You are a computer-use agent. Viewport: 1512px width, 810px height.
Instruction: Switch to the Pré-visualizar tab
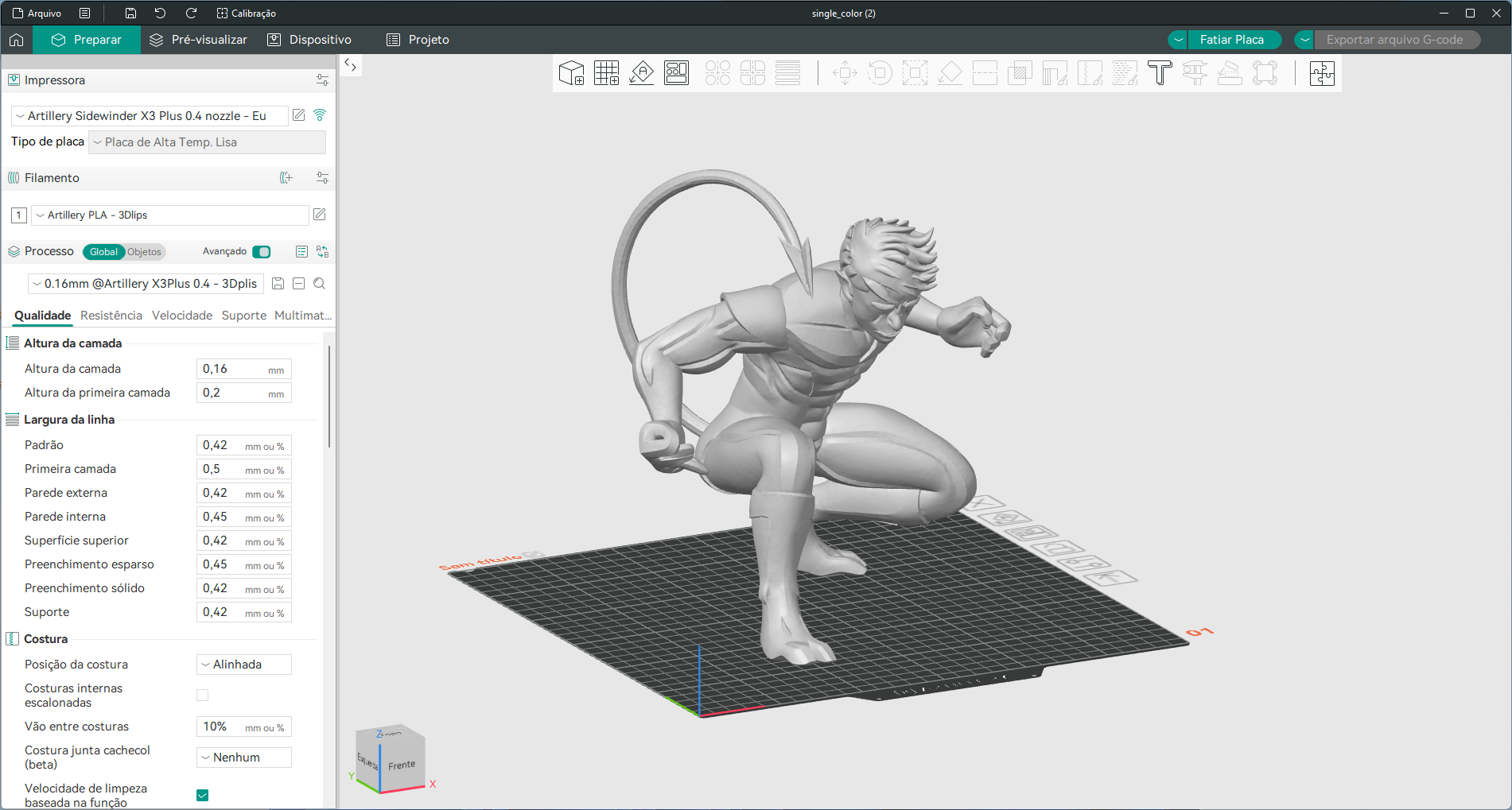click(x=199, y=40)
